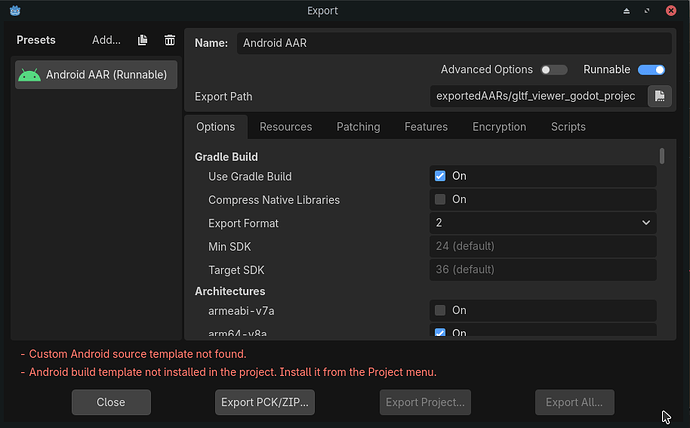This screenshot has width=690, height=428.
Task: Click the Use Gradle Build label
Action: pos(250,176)
